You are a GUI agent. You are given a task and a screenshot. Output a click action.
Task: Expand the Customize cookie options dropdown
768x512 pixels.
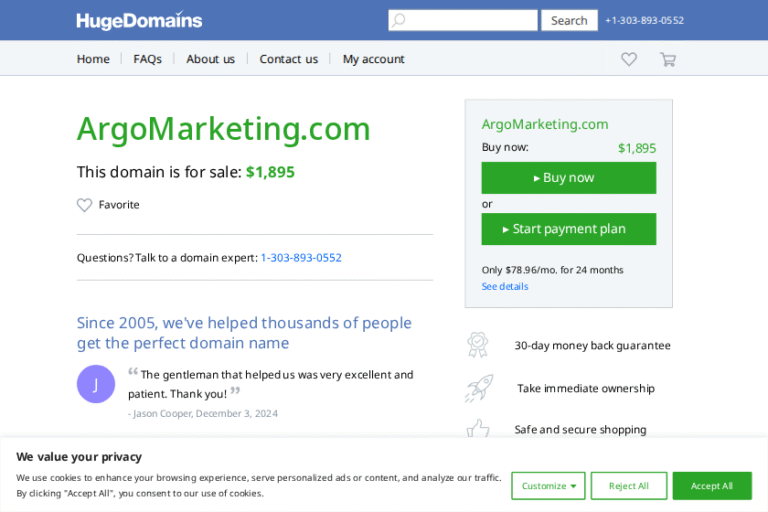click(x=548, y=486)
